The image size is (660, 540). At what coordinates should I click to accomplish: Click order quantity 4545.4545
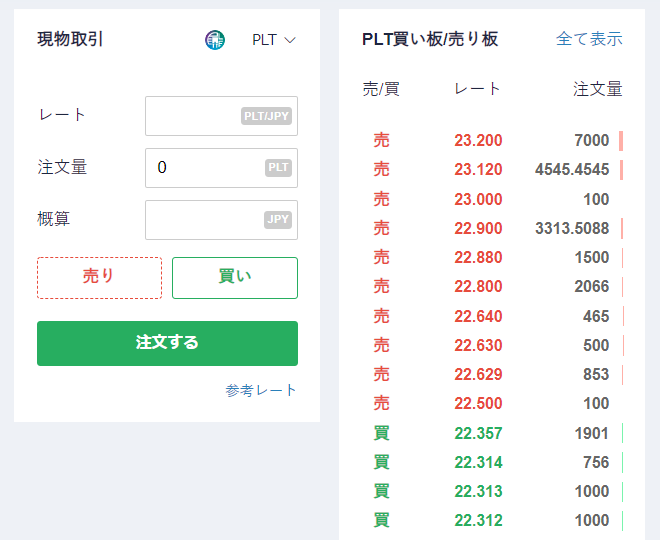(x=572, y=170)
